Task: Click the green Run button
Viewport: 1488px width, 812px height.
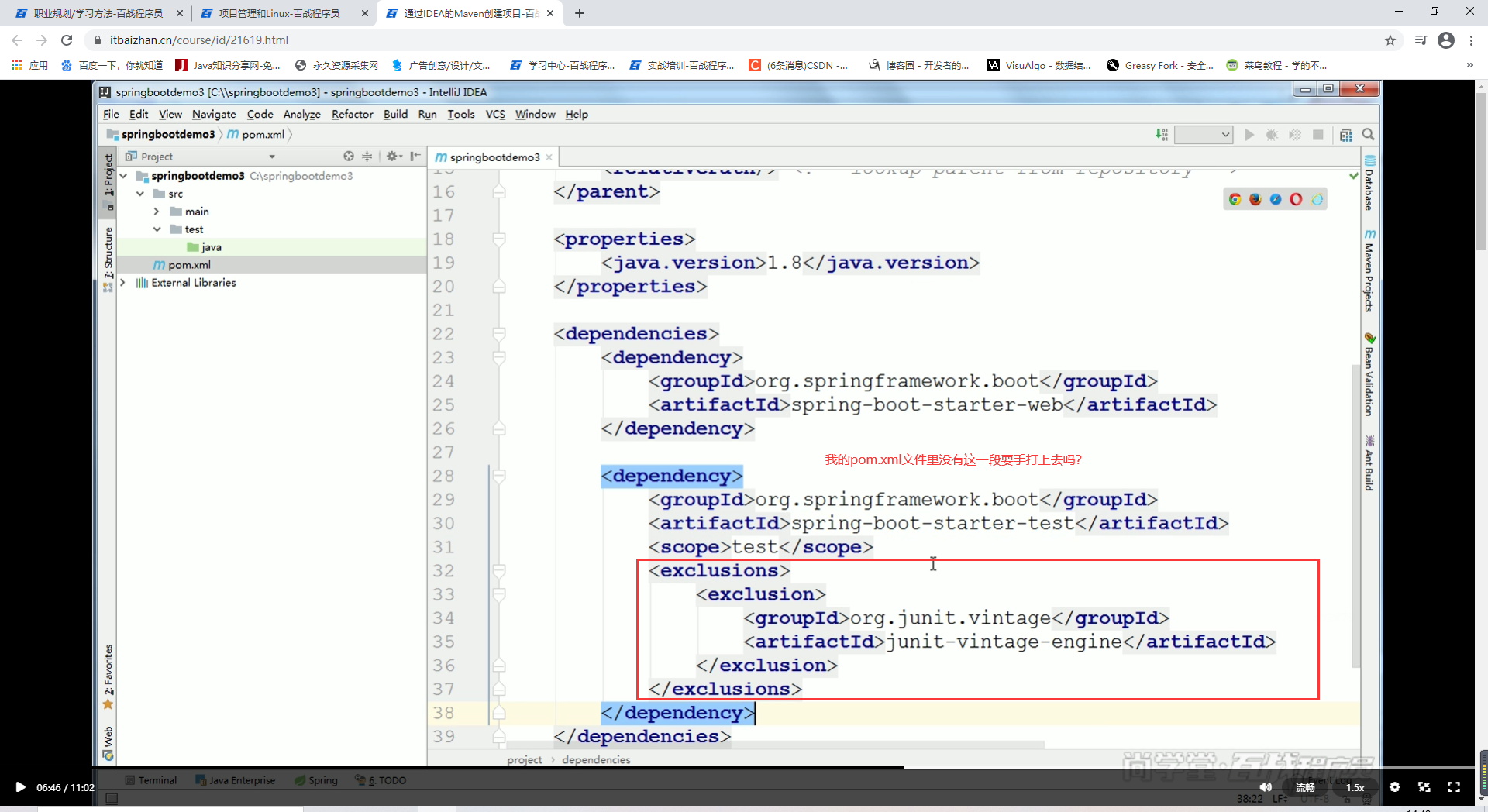Action: click(1249, 135)
